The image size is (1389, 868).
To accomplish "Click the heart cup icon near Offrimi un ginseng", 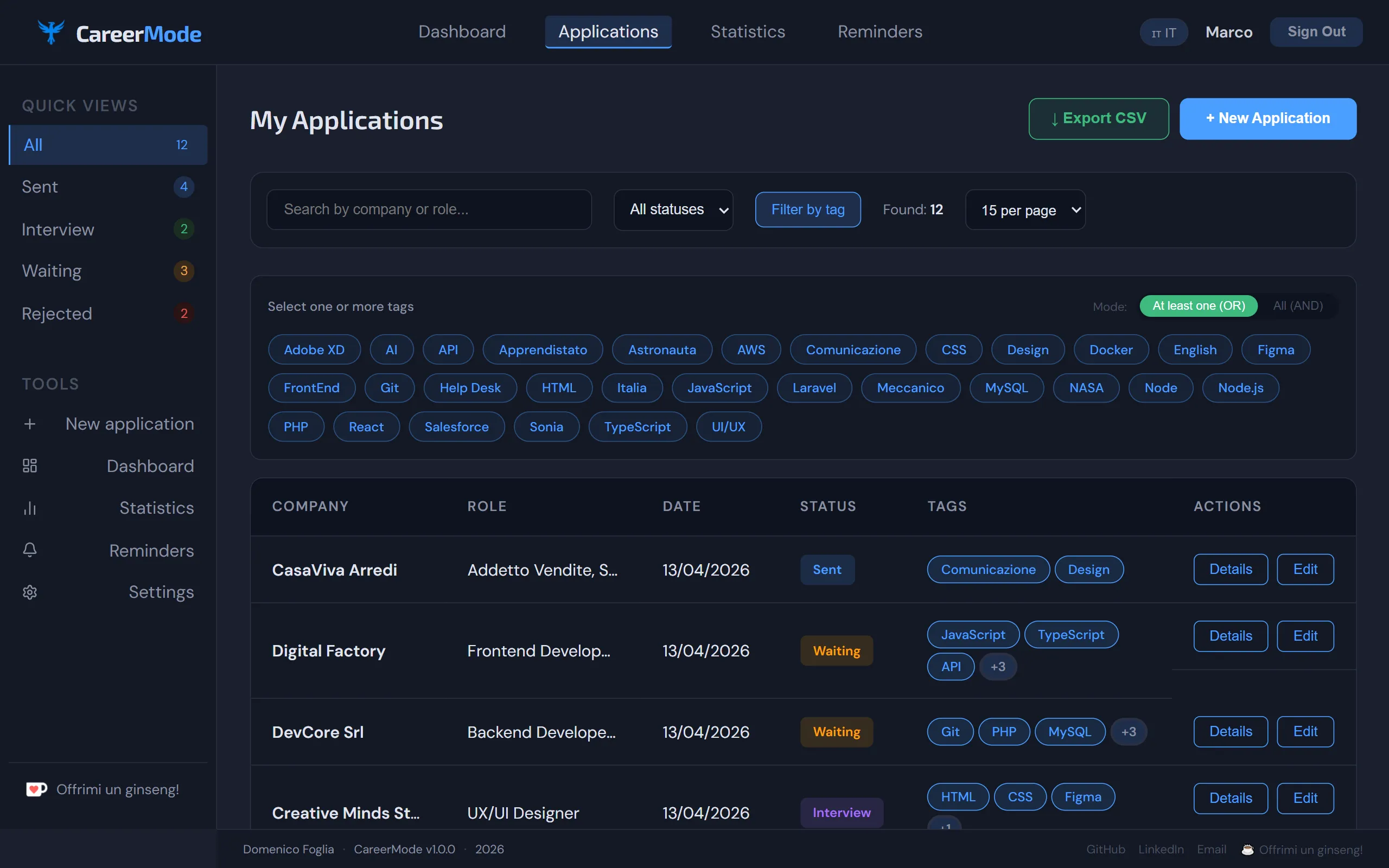I will pos(36,789).
